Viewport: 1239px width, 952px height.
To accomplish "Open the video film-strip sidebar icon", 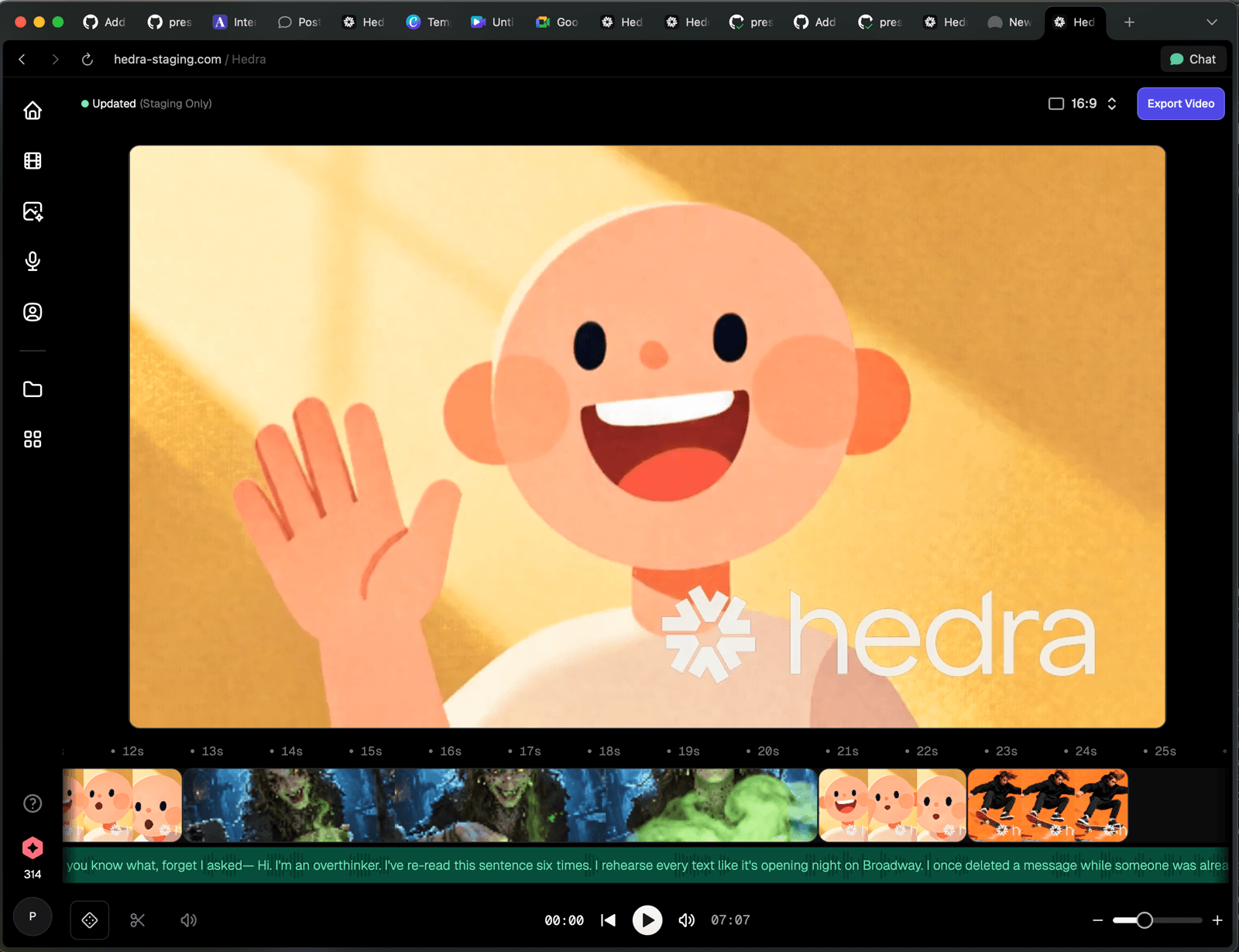I will pos(33,161).
